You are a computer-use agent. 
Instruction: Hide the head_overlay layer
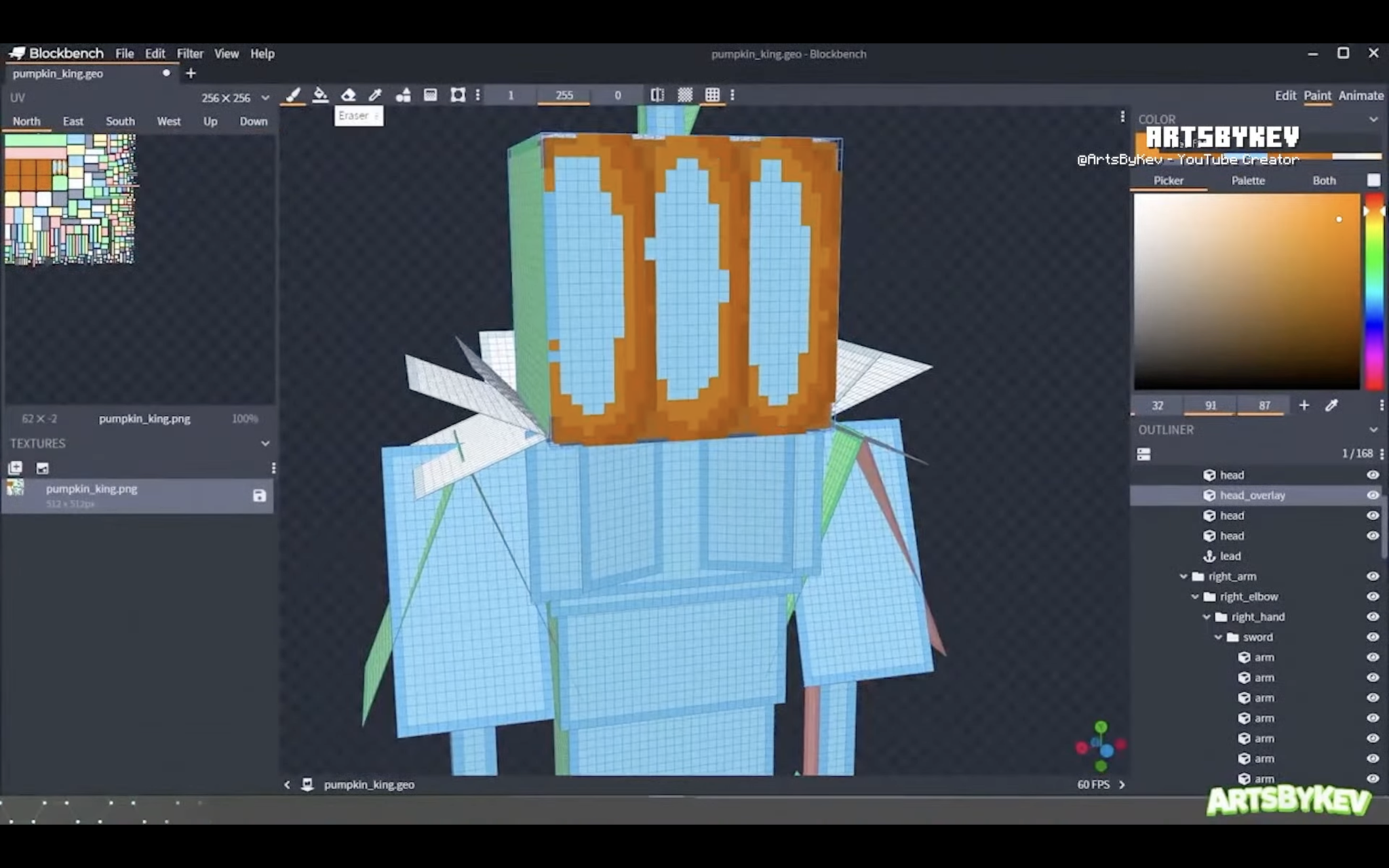(1372, 496)
